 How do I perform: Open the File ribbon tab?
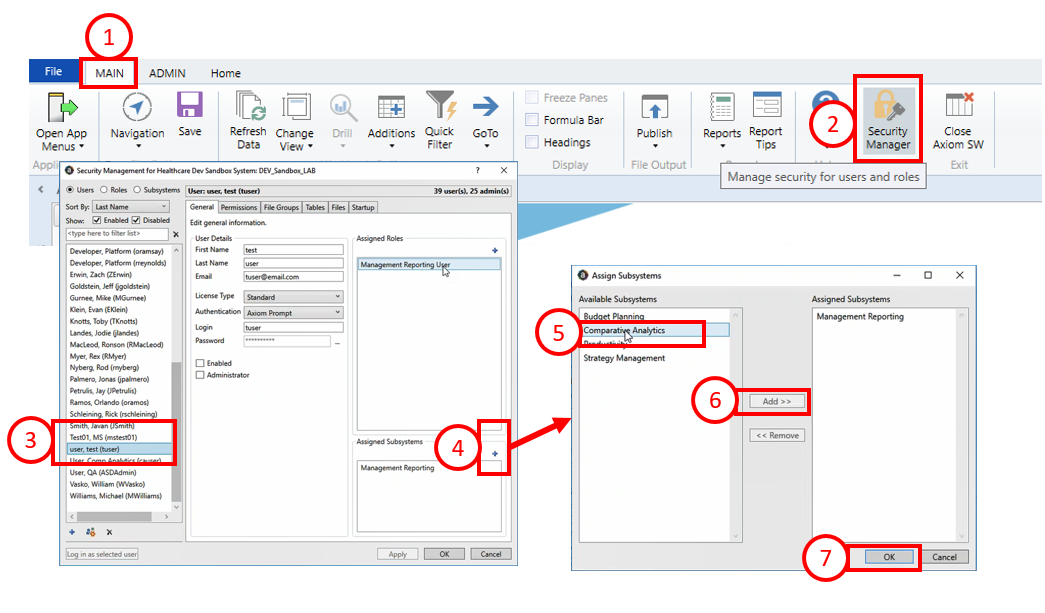click(53, 71)
